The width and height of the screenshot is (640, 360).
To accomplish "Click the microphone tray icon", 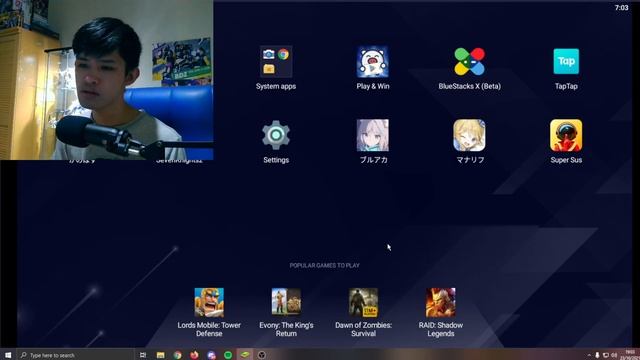I will 597,355.
